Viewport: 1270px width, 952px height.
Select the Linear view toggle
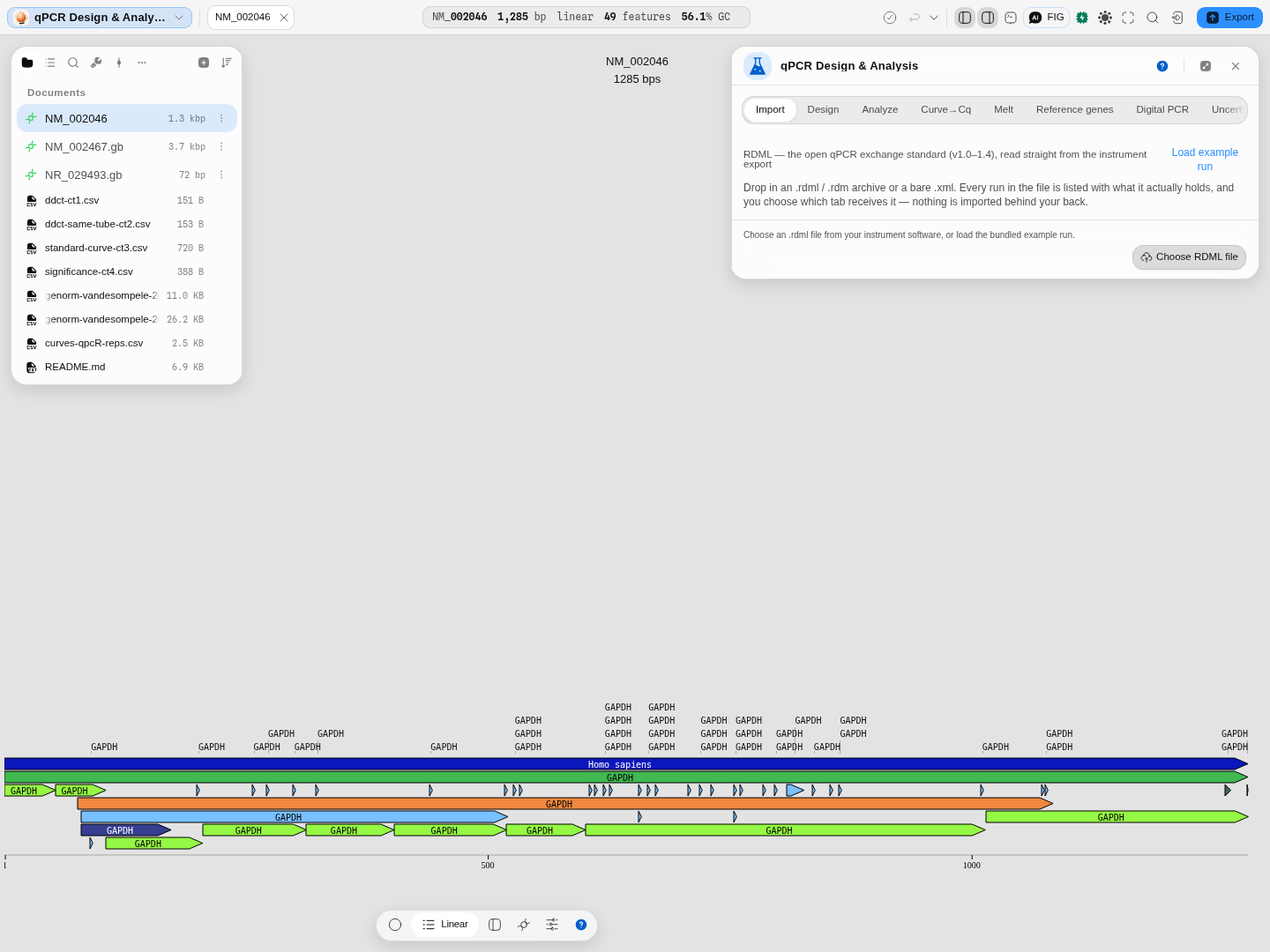tap(445, 925)
